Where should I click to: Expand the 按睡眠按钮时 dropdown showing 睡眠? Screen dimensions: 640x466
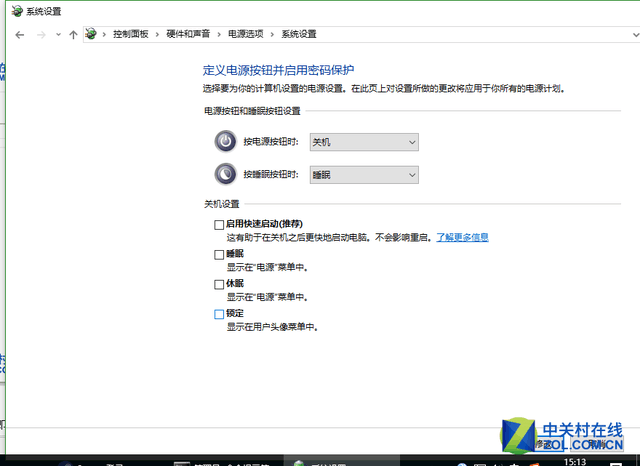coord(363,174)
